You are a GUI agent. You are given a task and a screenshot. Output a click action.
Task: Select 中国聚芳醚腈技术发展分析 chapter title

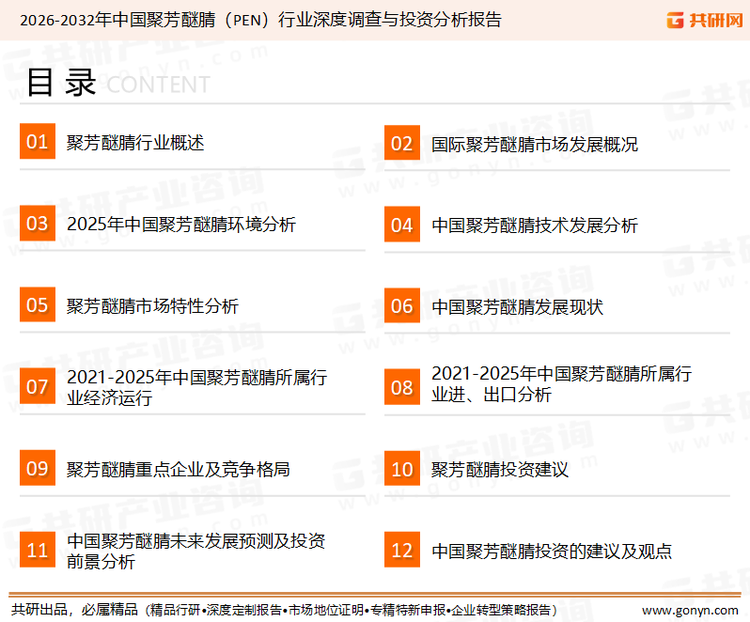click(534, 225)
